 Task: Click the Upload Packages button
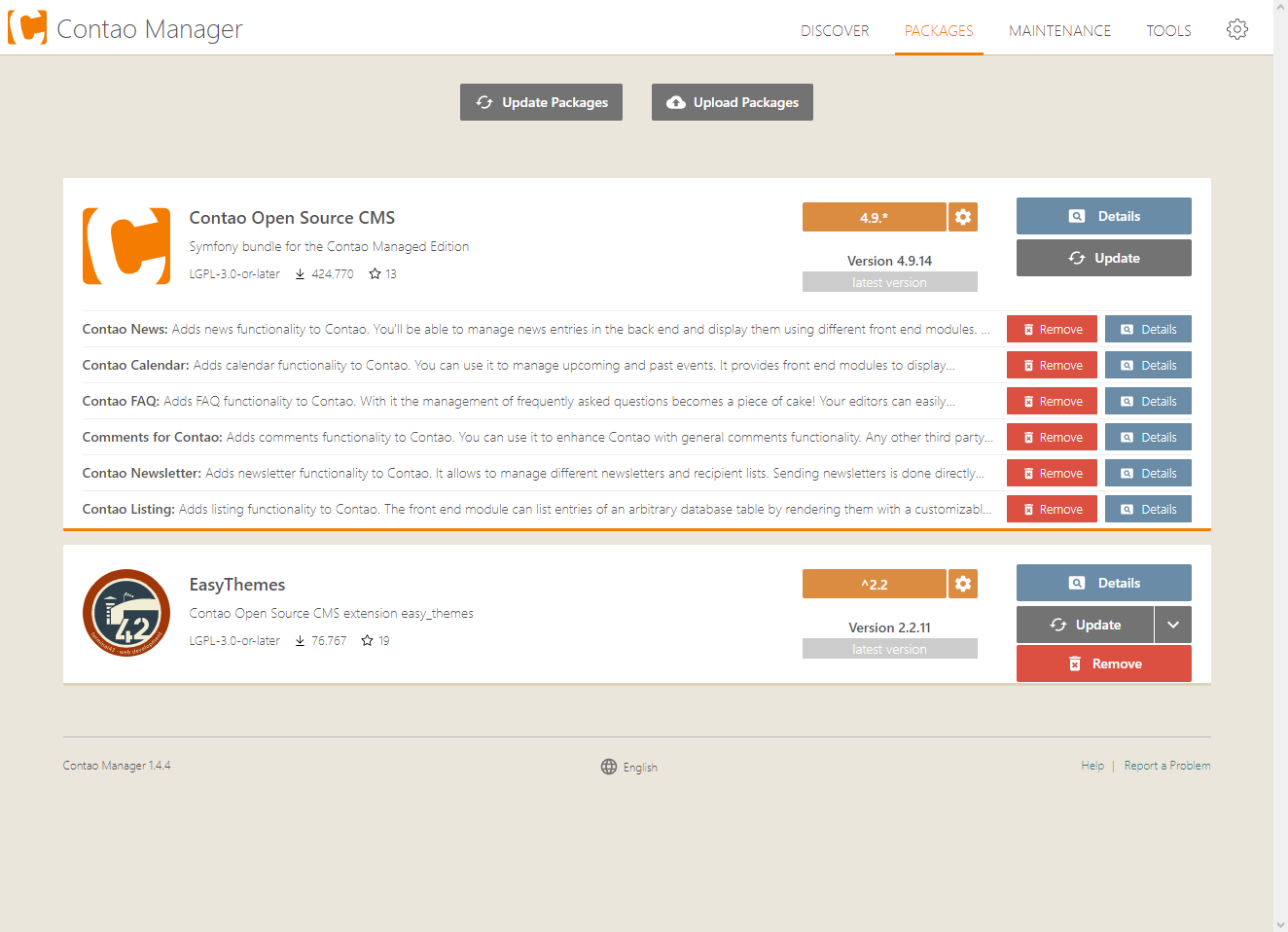point(733,102)
